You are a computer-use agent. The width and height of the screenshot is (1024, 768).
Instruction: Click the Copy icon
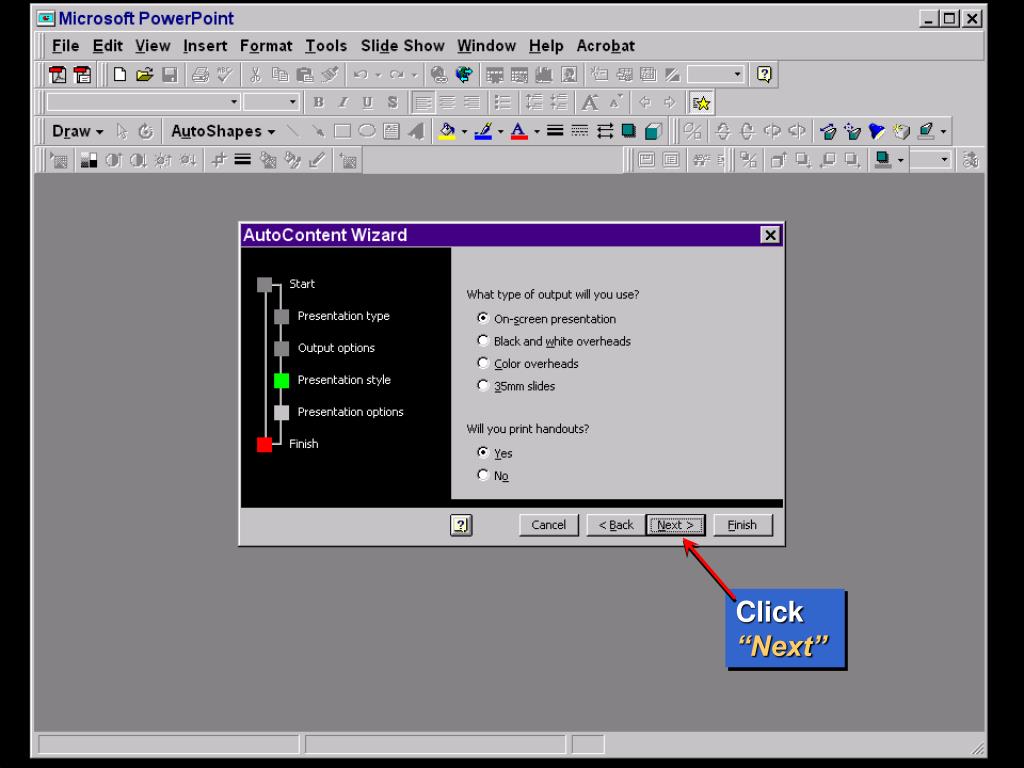click(x=280, y=74)
